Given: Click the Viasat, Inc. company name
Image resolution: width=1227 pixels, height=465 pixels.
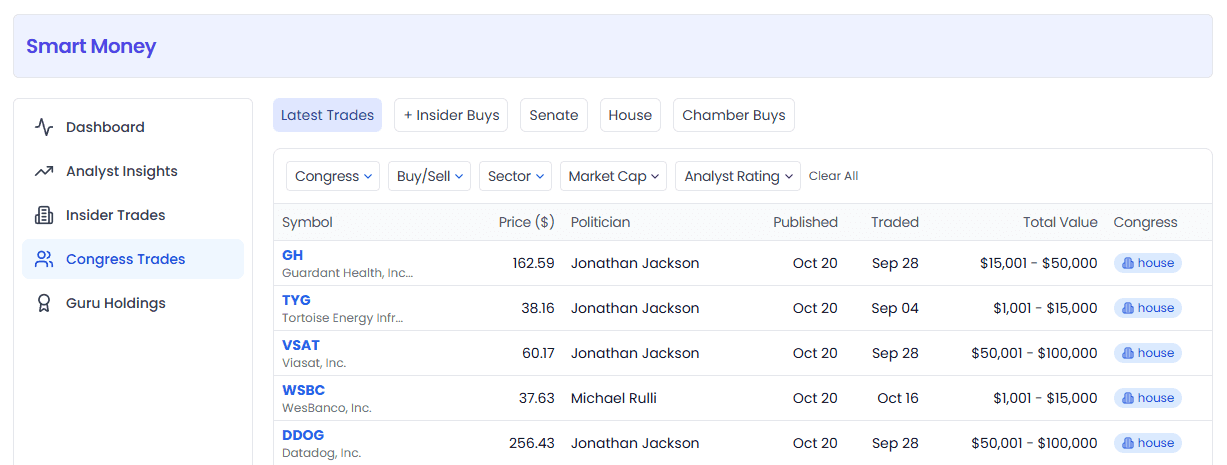Looking at the screenshot, I should pos(314,363).
